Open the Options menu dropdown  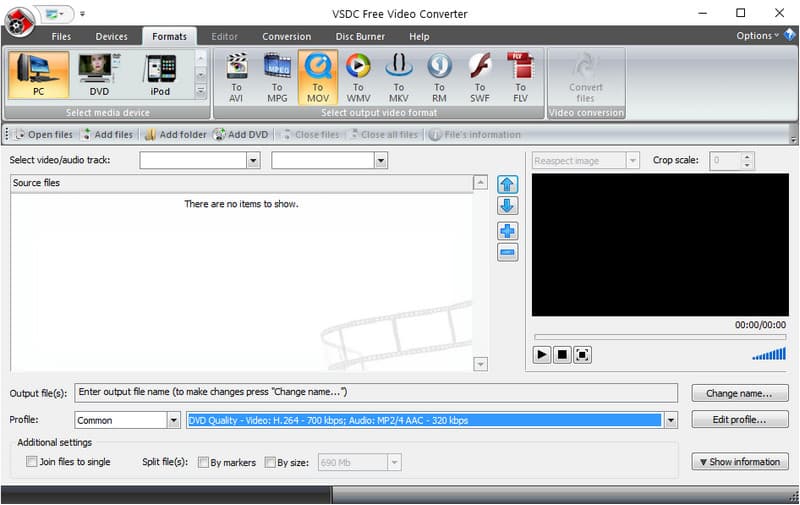tap(757, 36)
